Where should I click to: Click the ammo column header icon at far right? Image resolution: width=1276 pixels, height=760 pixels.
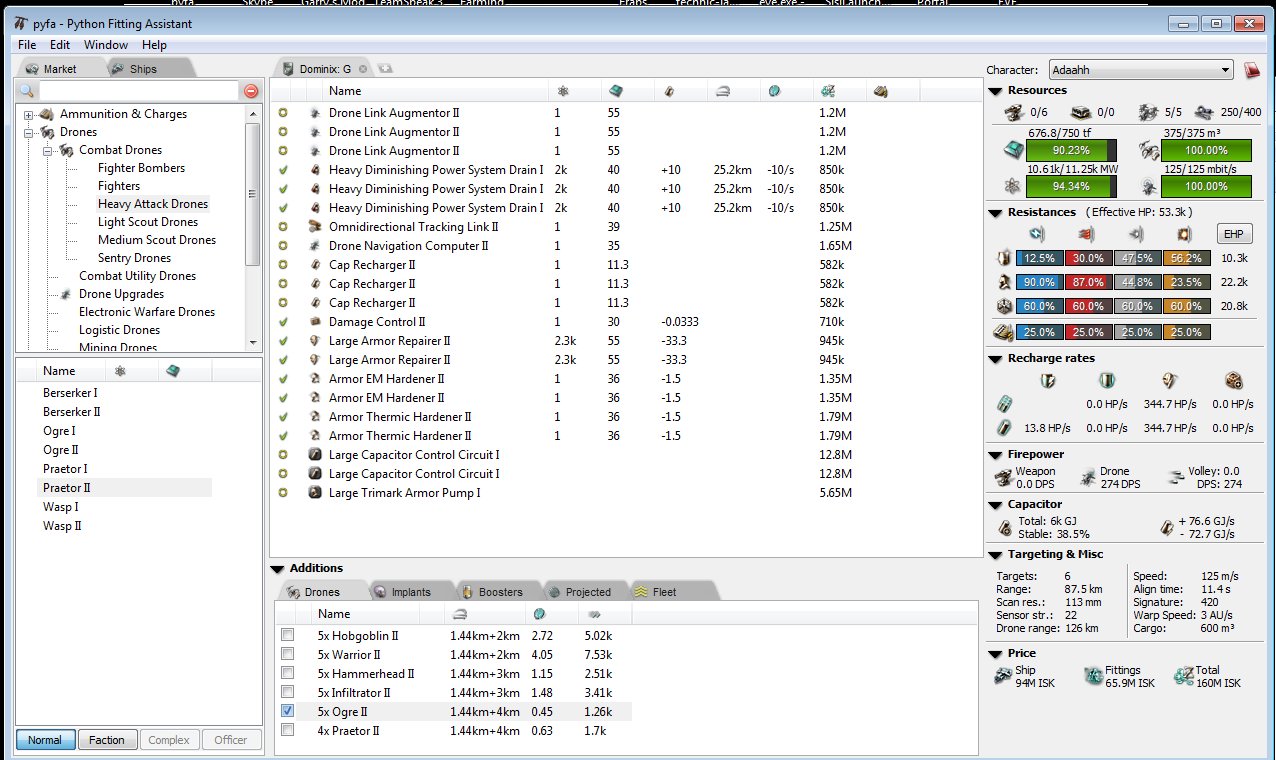[880, 91]
